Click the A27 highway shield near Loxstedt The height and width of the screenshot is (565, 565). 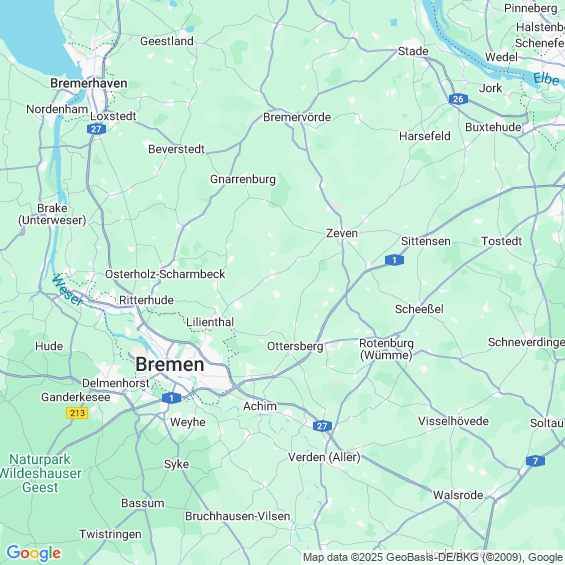pos(96,129)
